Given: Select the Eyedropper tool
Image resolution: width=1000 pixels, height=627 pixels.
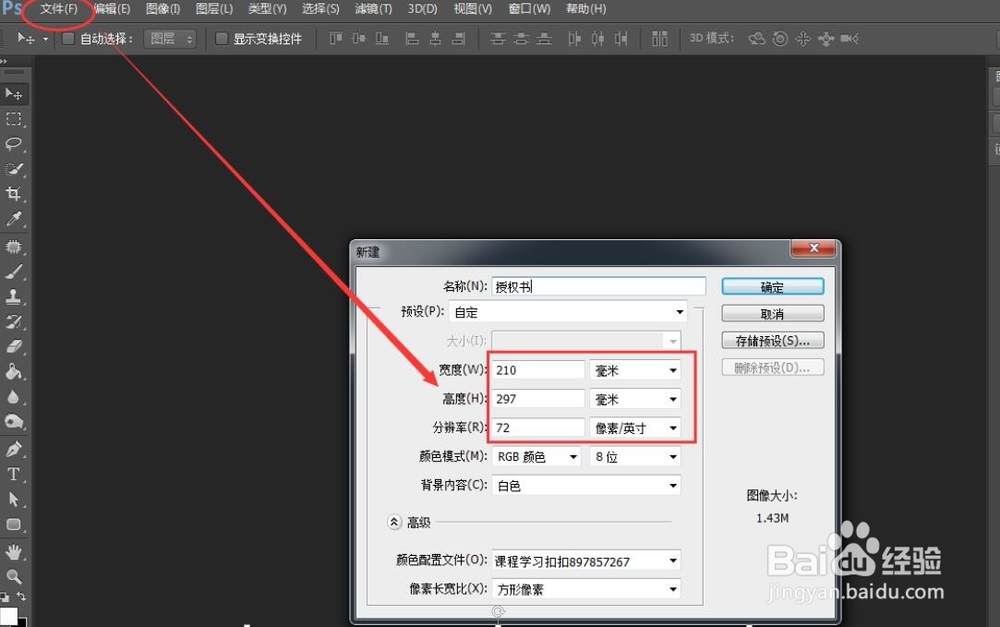Looking at the screenshot, I should click(13, 219).
